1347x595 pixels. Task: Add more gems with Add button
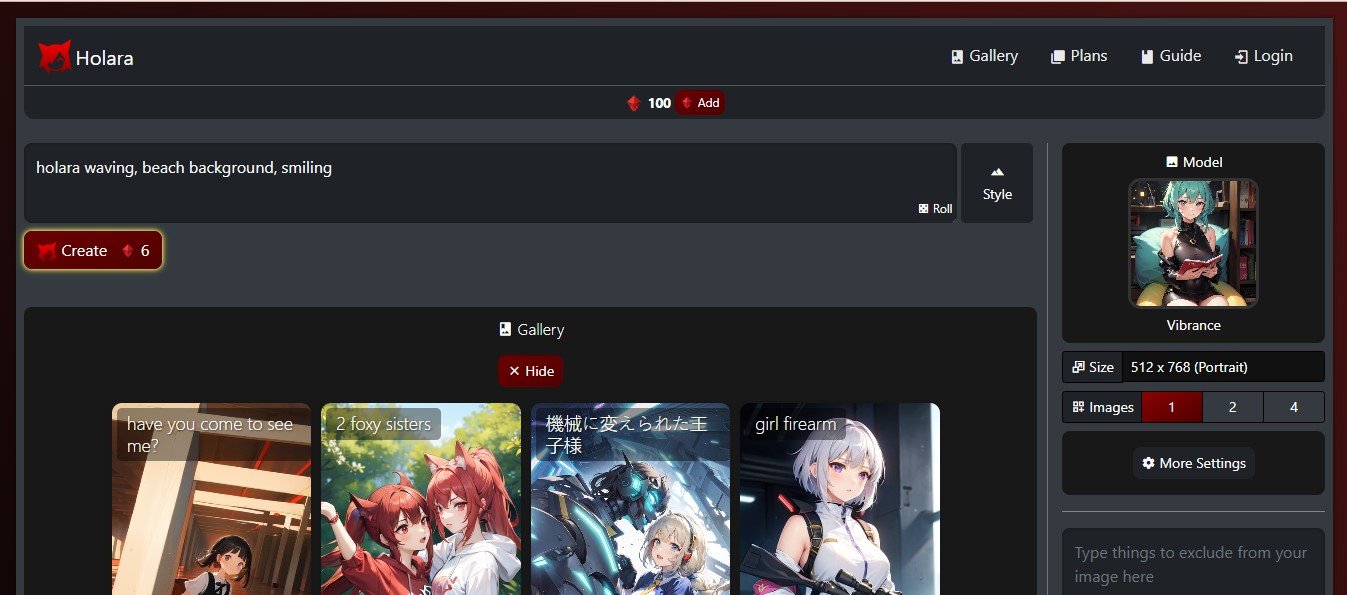coord(700,103)
